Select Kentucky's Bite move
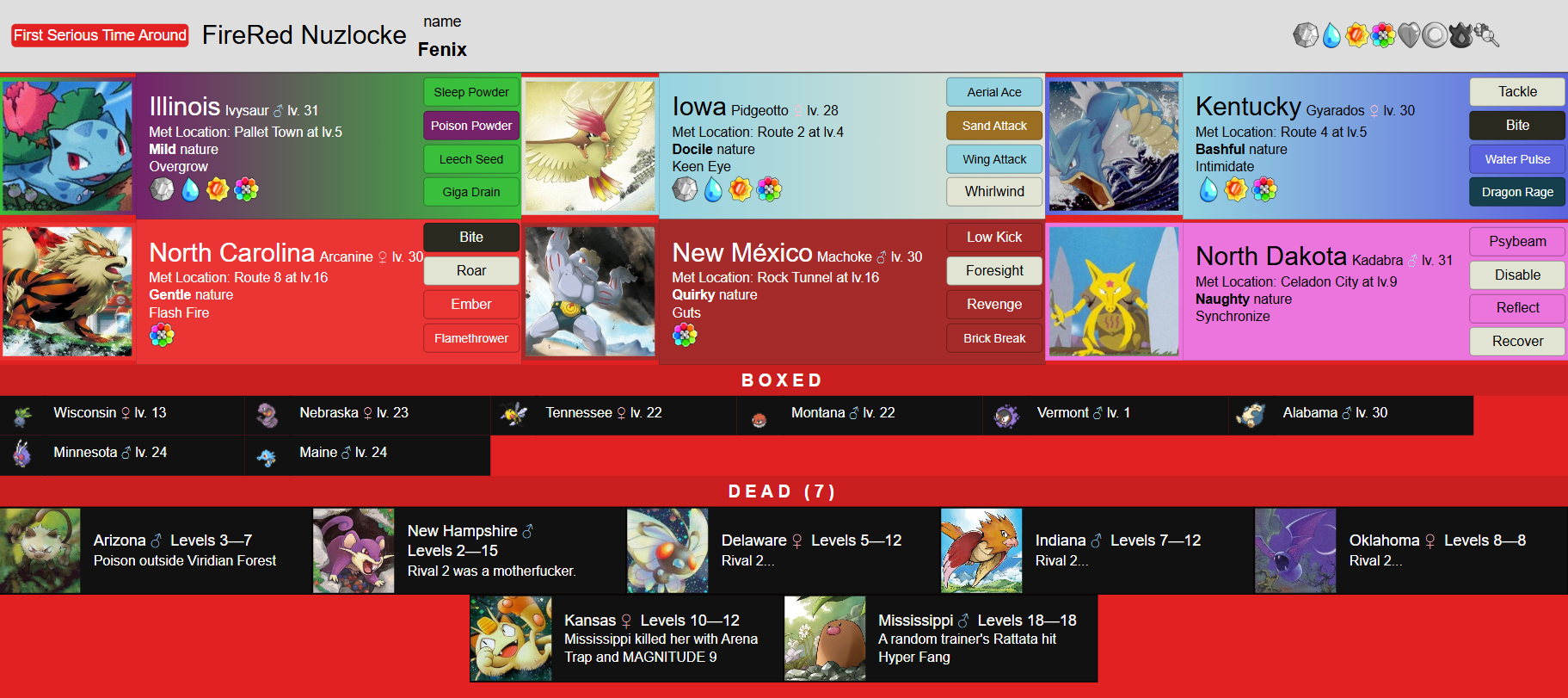Image resolution: width=1568 pixels, height=698 pixels. 1517,126
